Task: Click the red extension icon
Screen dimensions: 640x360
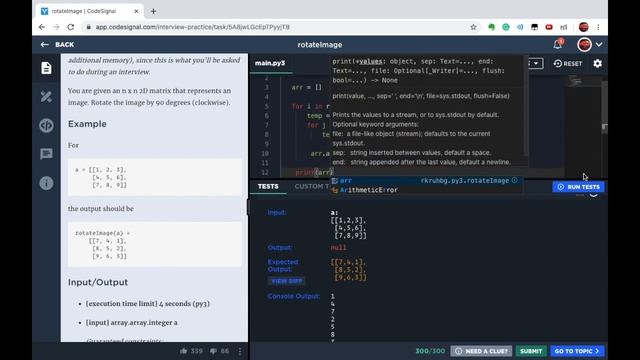Action: point(549,27)
